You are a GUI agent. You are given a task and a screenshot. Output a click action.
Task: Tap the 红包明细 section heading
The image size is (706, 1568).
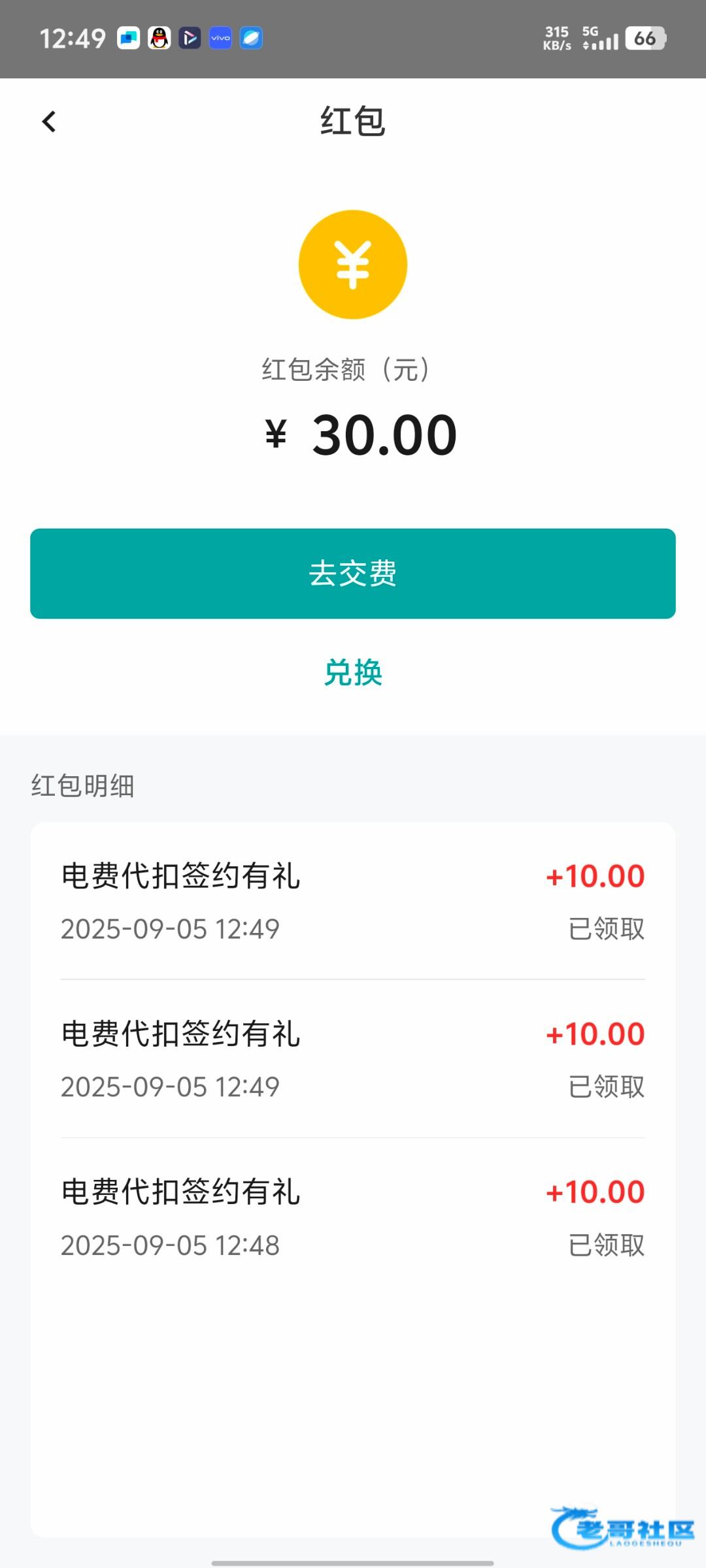coord(83,785)
